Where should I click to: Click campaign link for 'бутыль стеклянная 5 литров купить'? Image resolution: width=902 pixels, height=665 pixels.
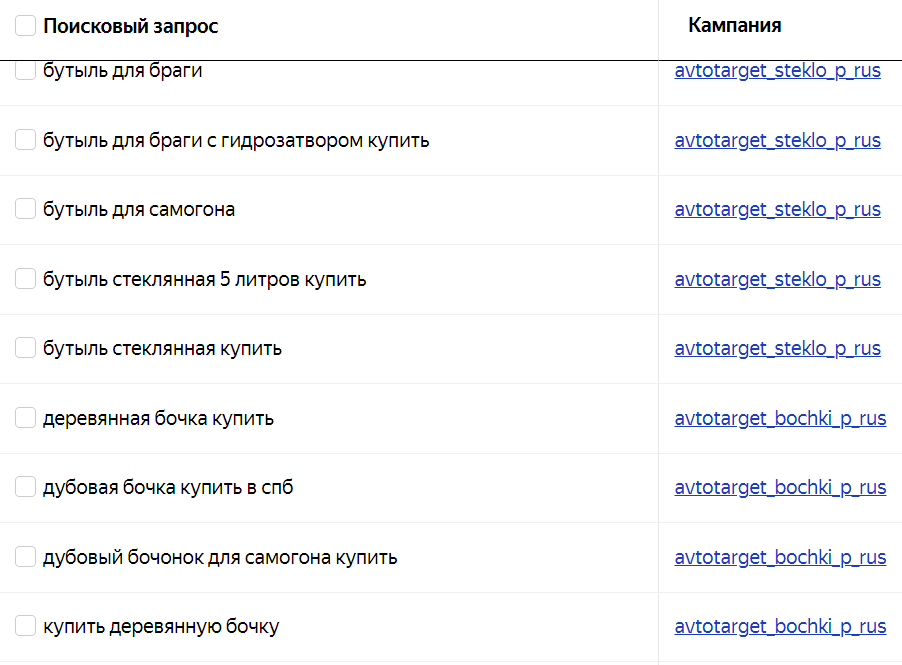(777, 279)
